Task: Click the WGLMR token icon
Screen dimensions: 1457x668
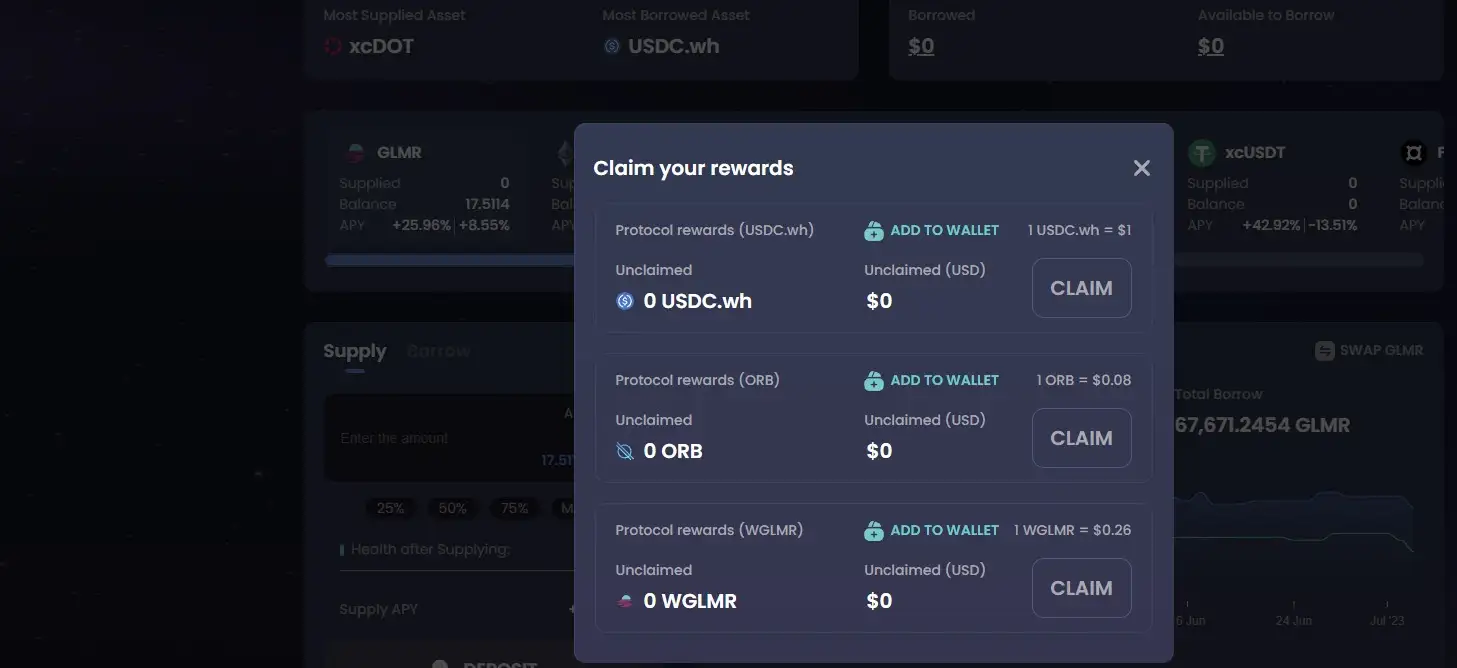Action: pyautogui.click(x=625, y=601)
